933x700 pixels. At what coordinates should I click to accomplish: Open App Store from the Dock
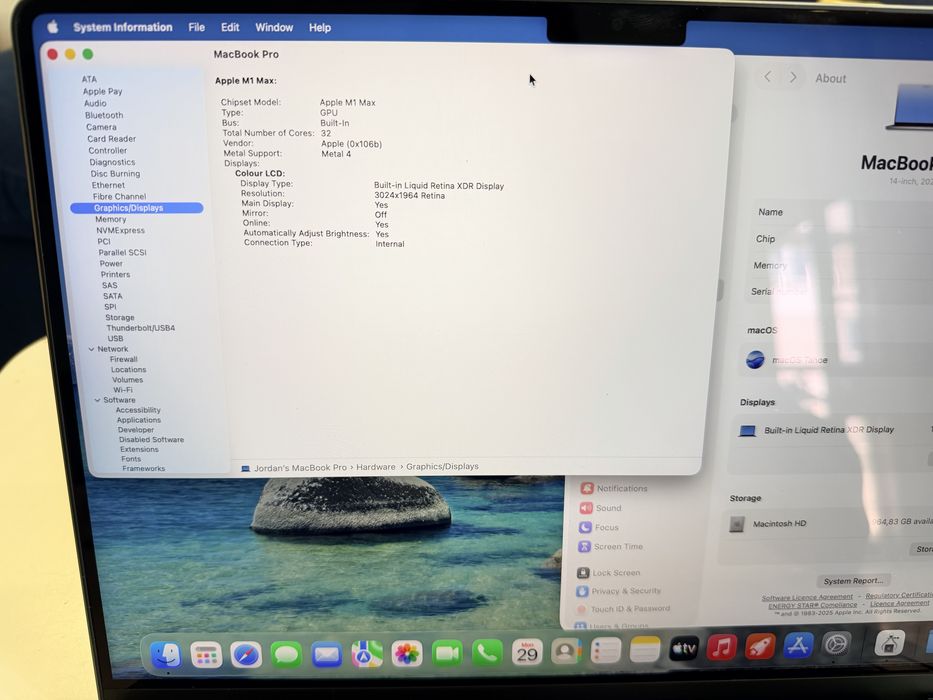coord(797,645)
